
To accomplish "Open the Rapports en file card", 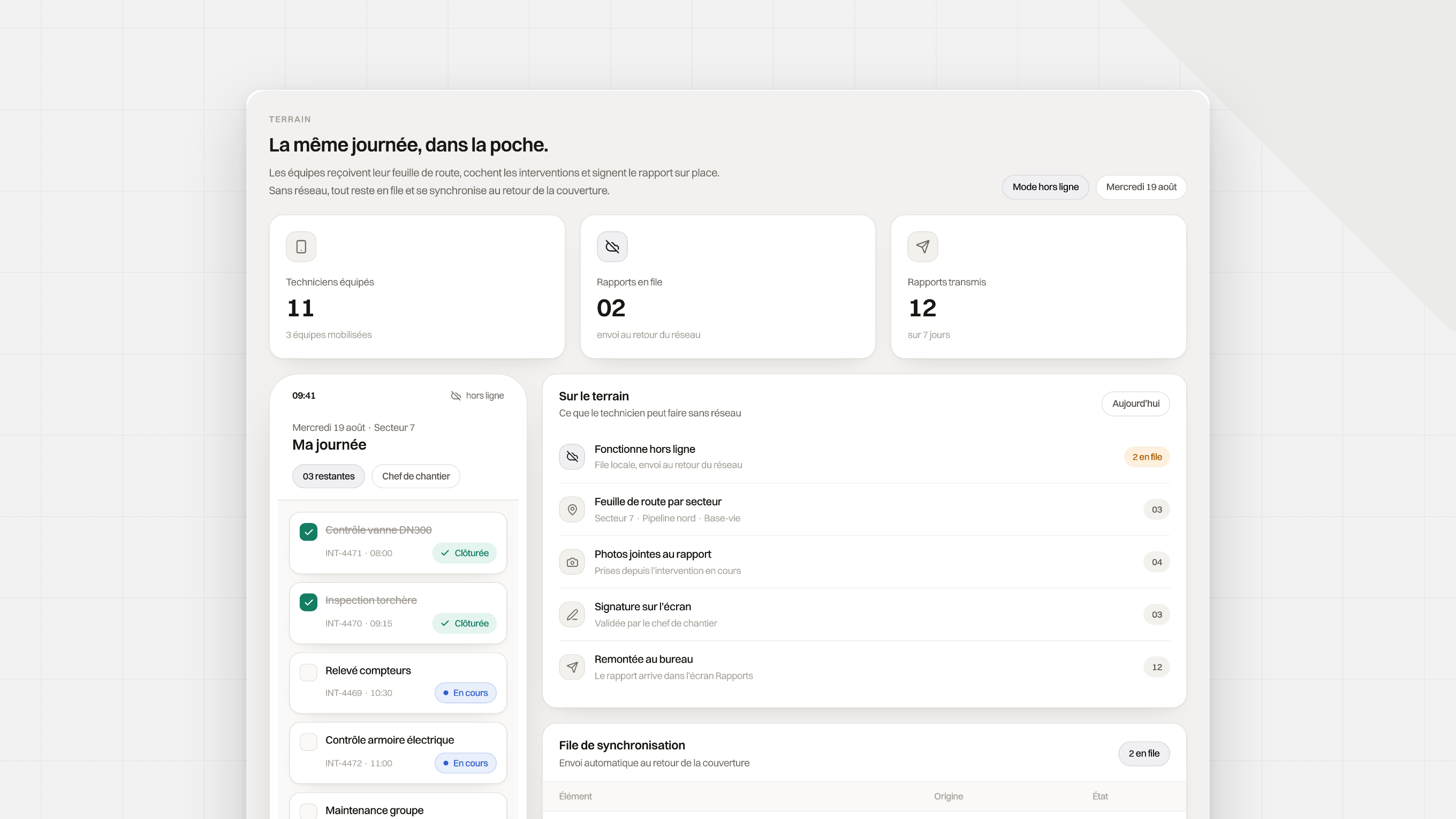I will click(x=727, y=286).
